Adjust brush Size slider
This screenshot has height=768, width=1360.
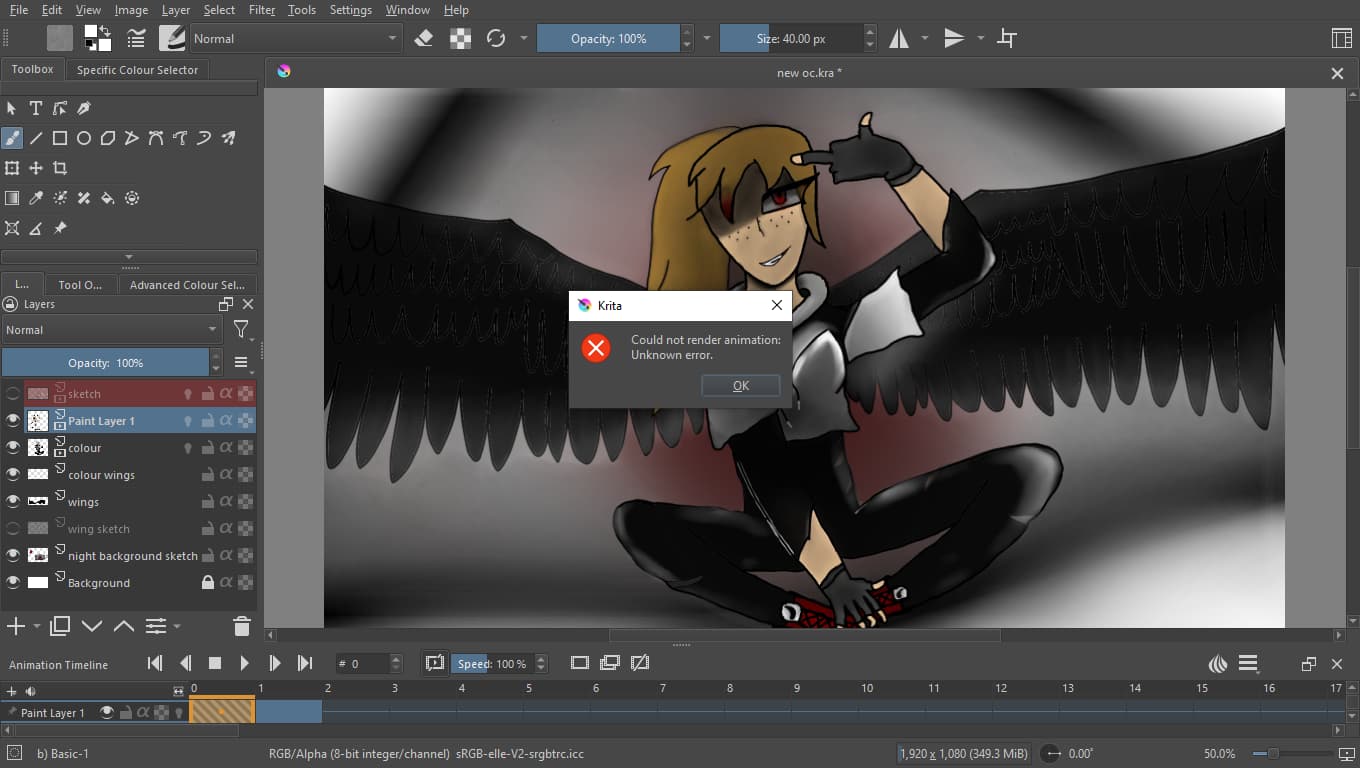[x=790, y=38]
